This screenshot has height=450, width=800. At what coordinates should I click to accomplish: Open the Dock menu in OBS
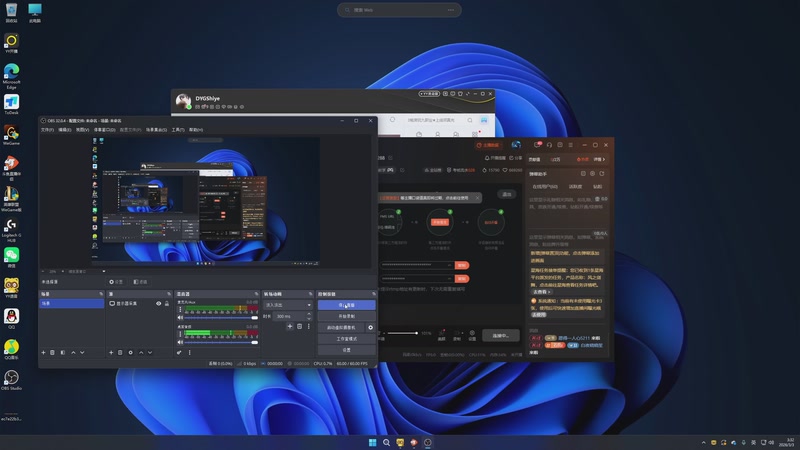tap(105, 130)
